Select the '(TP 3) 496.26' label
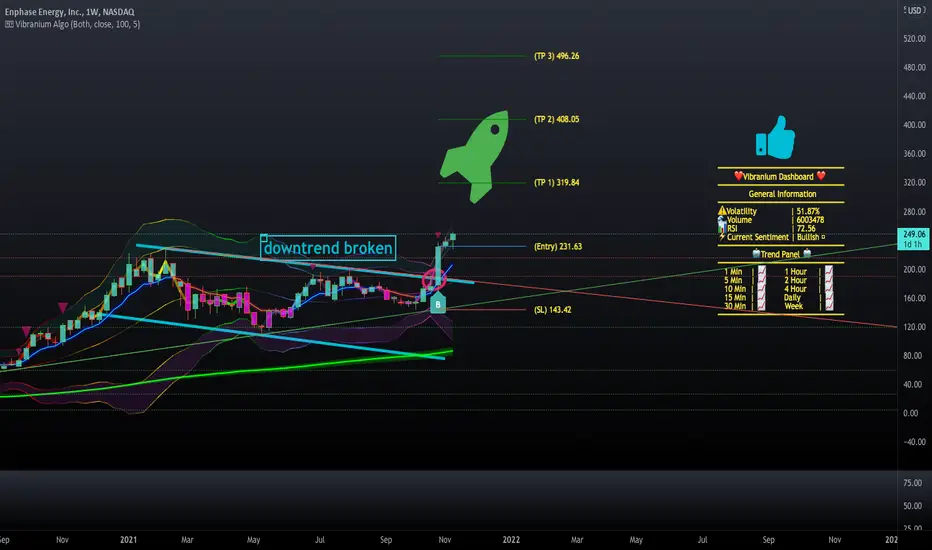This screenshot has height=550, width=932. (x=556, y=56)
